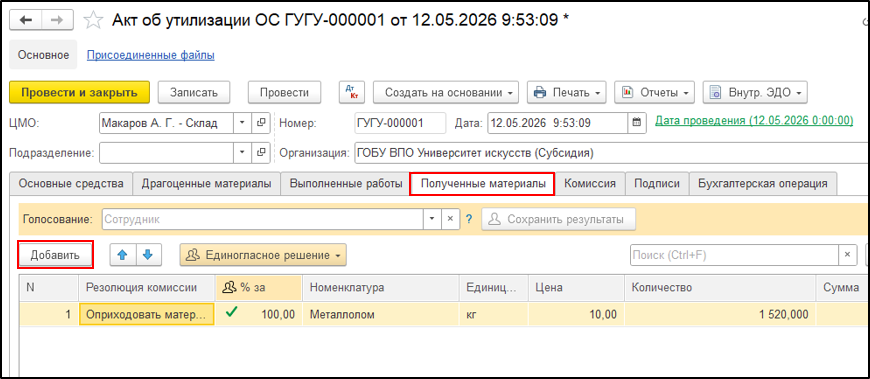The height and width of the screenshot is (379, 870).
Task: Click into the Дата field
Action: pyautogui.click(x=557, y=123)
